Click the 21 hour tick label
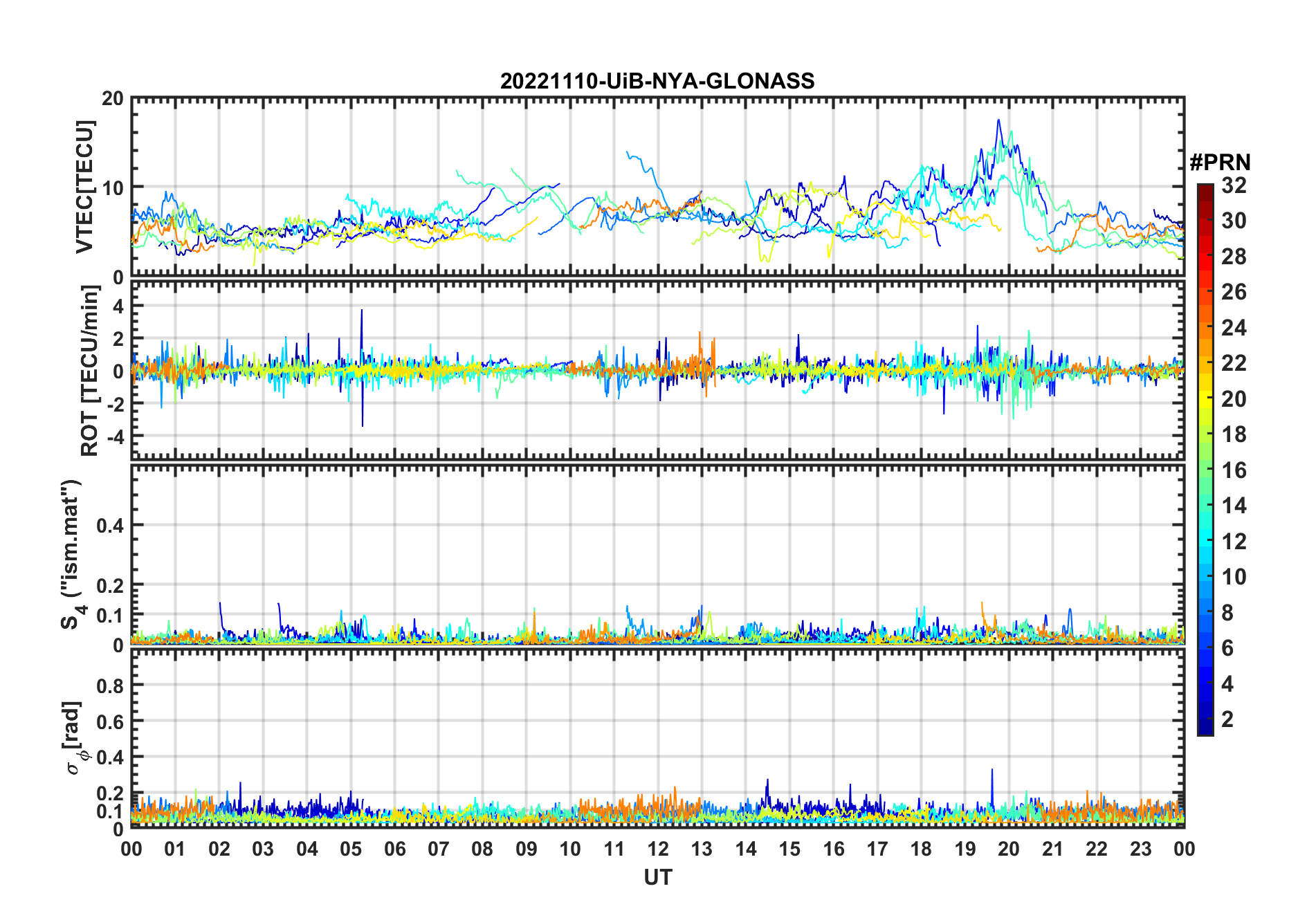Image resolution: width=1316 pixels, height=920 pixels. tap(1053, 849)
